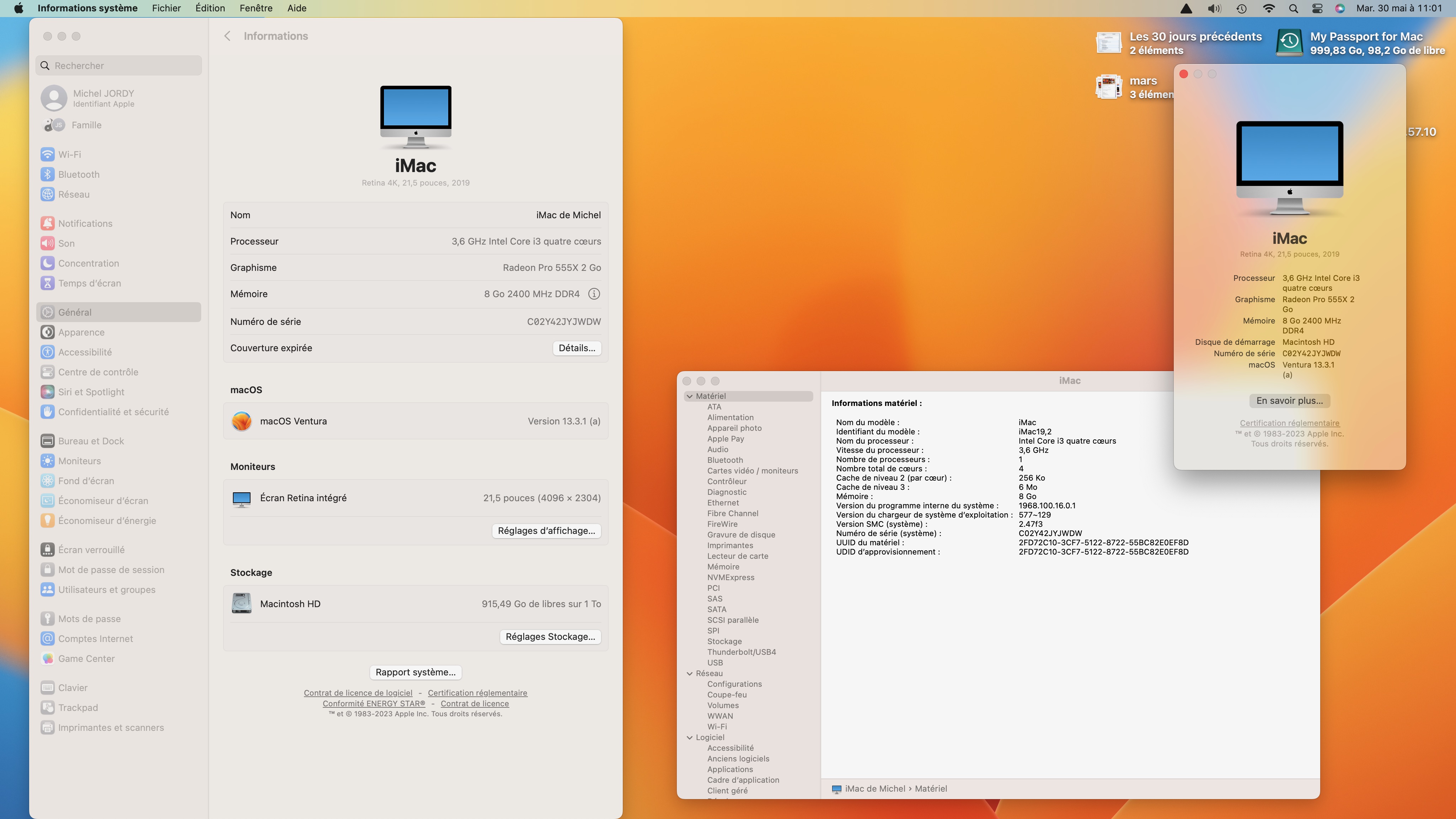Open the Wi-Fi settings icon in sidebar
This screenshot has width=1456, height=819.
click(48, 154)
